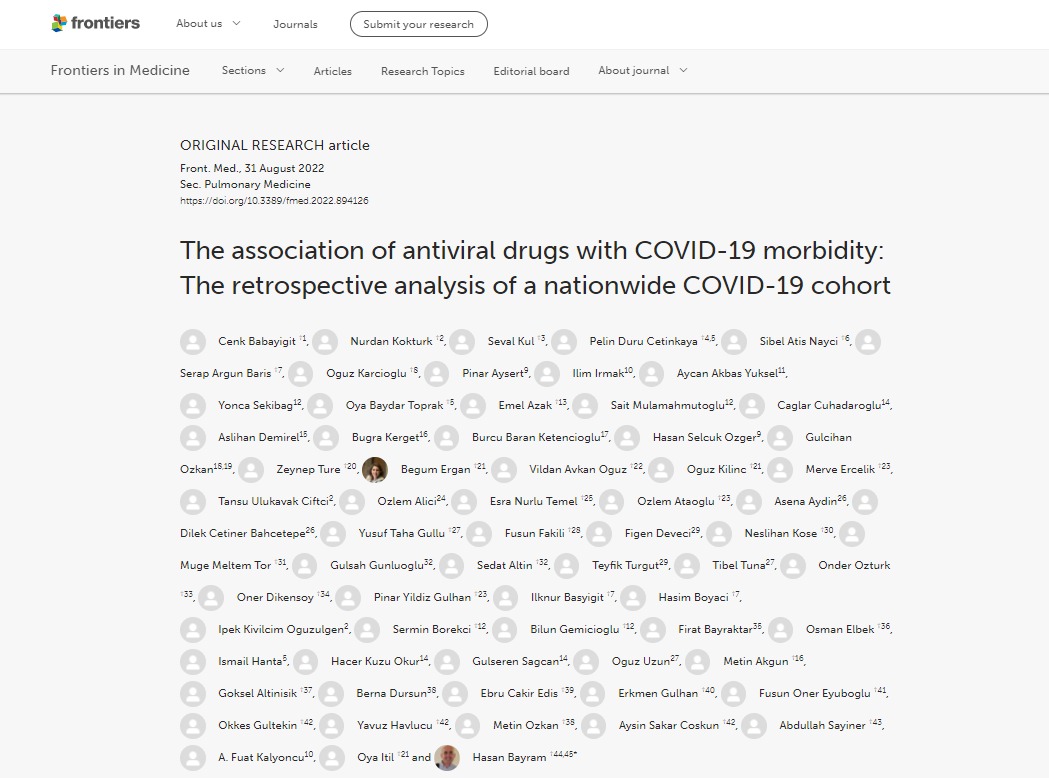Screen dimensions: 1049x778
Task: Open the article DOI link
Action: click(x=274, y=201)
